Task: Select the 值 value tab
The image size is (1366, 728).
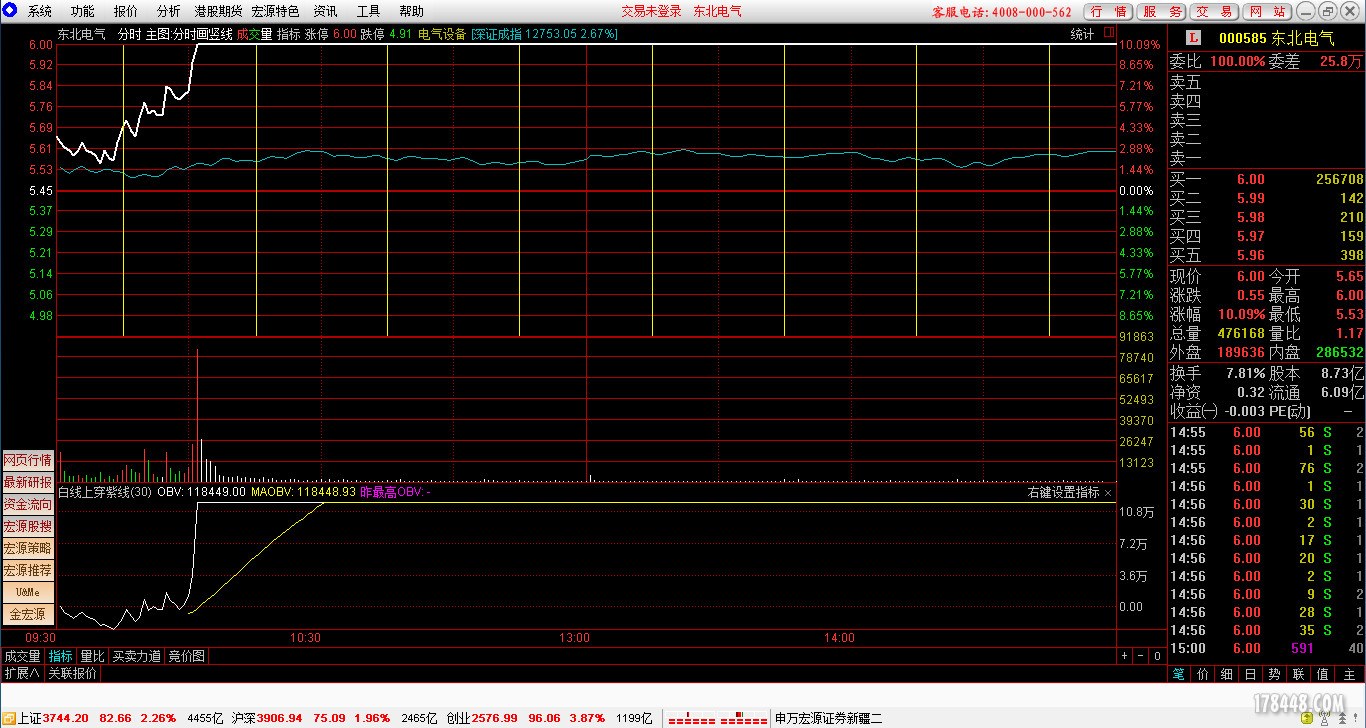Action: [1323, 675]
